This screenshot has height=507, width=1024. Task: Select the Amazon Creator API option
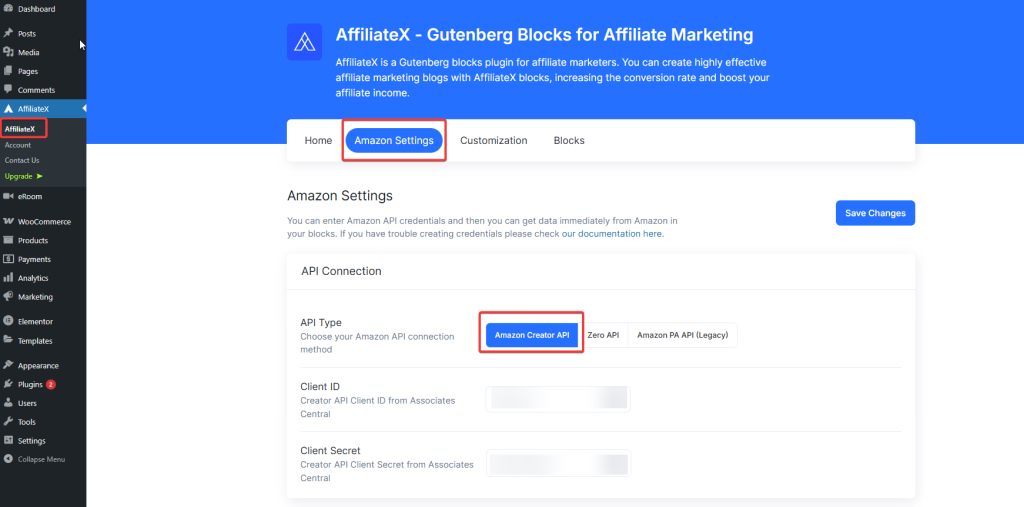[x=532, y=335]
